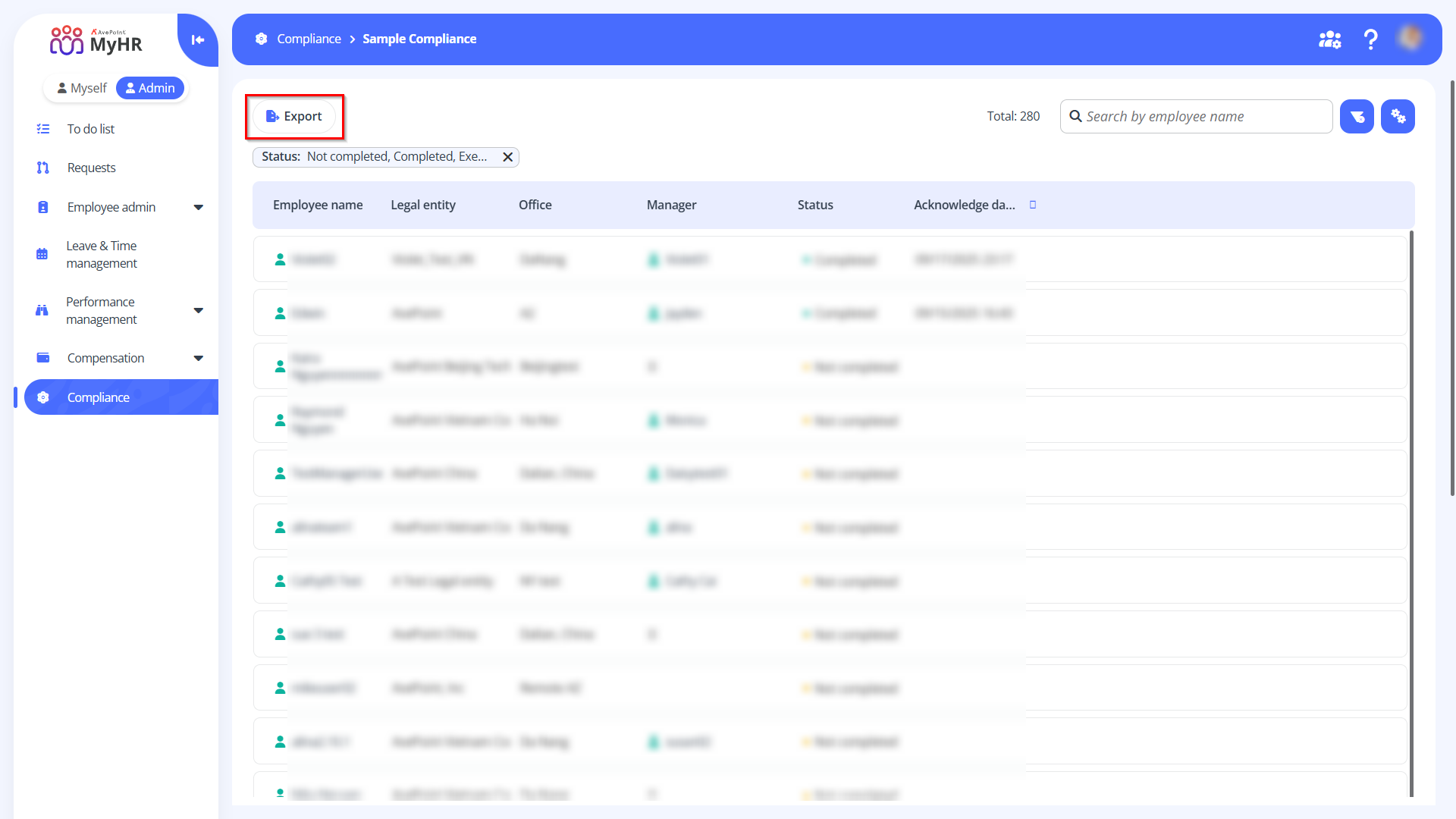Viewport: 1456px width, 819px height.
Task: Select Compliance in the sidebar
Action: coord(98,397)
